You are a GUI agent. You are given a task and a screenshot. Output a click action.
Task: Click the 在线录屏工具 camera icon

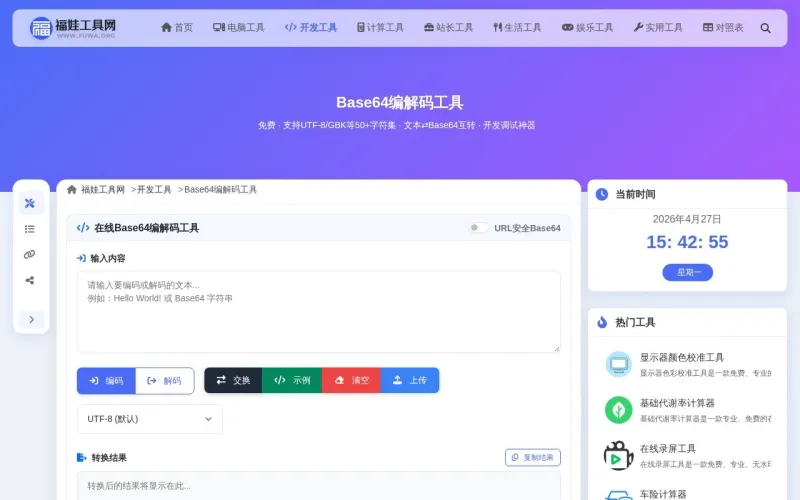pyautogui.click(x=618, y=456)
